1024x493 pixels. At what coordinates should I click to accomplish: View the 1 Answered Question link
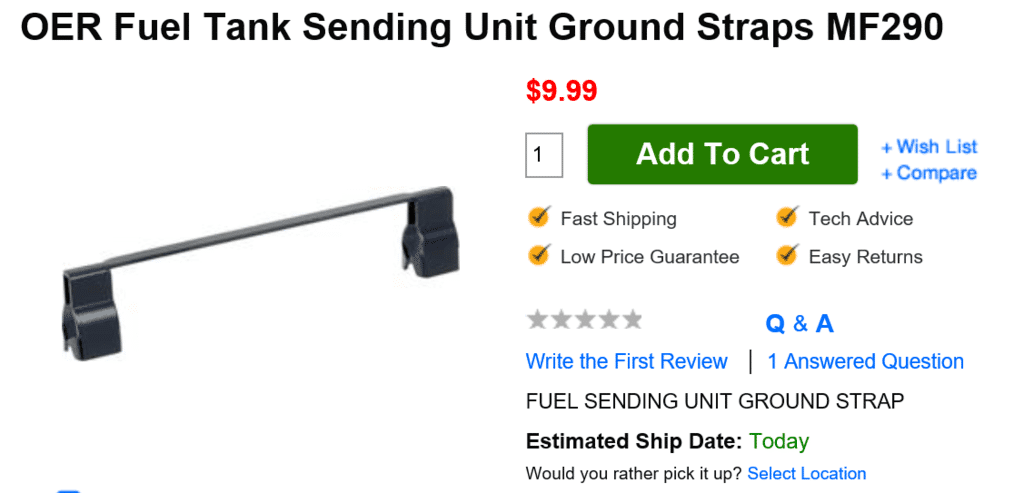coord(866,361)
